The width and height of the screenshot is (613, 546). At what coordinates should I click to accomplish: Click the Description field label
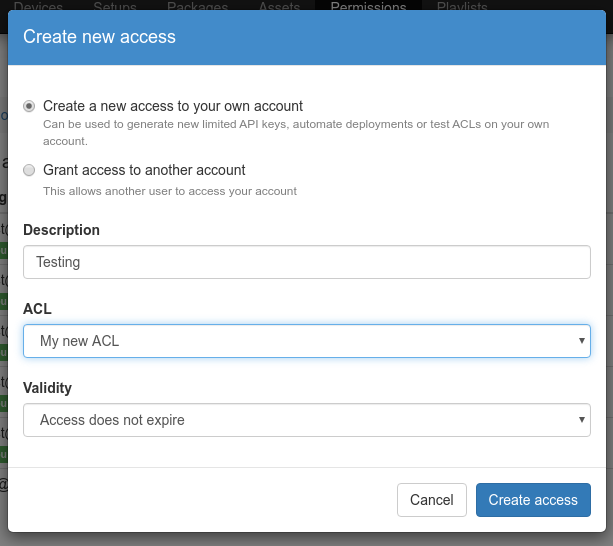[x=61, y=230]
